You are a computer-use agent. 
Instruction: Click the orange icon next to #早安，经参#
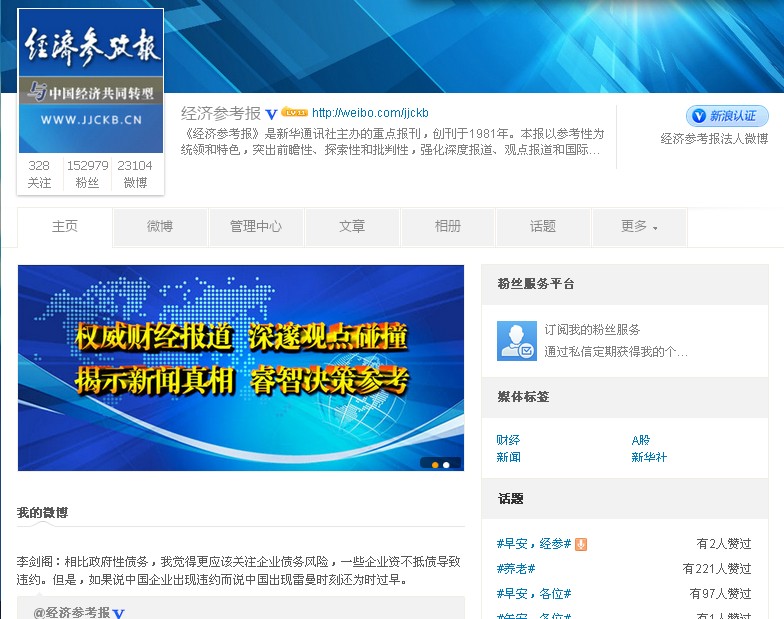pos(581,544)
